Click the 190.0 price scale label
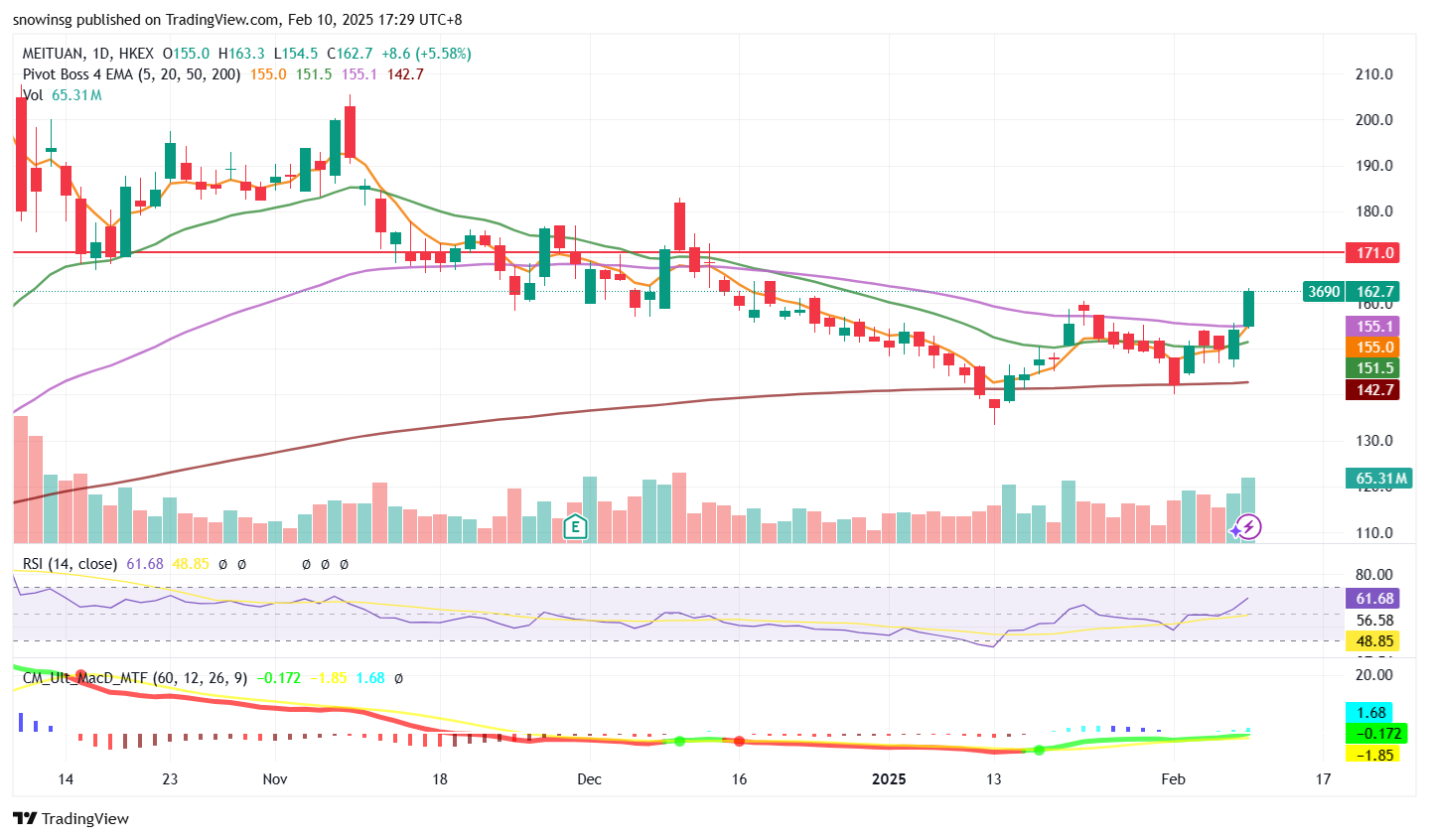Viewport: 1429px width, 840px height. click(1374, 166)
